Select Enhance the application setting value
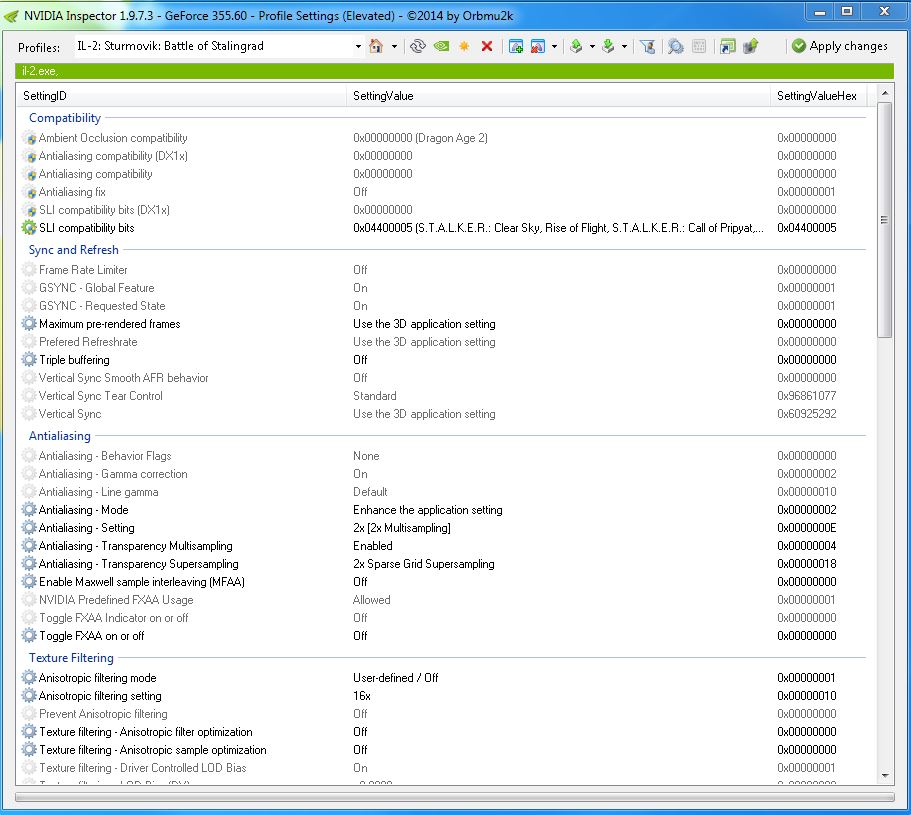This screenshot has height=815, width=911. (428, 510)
